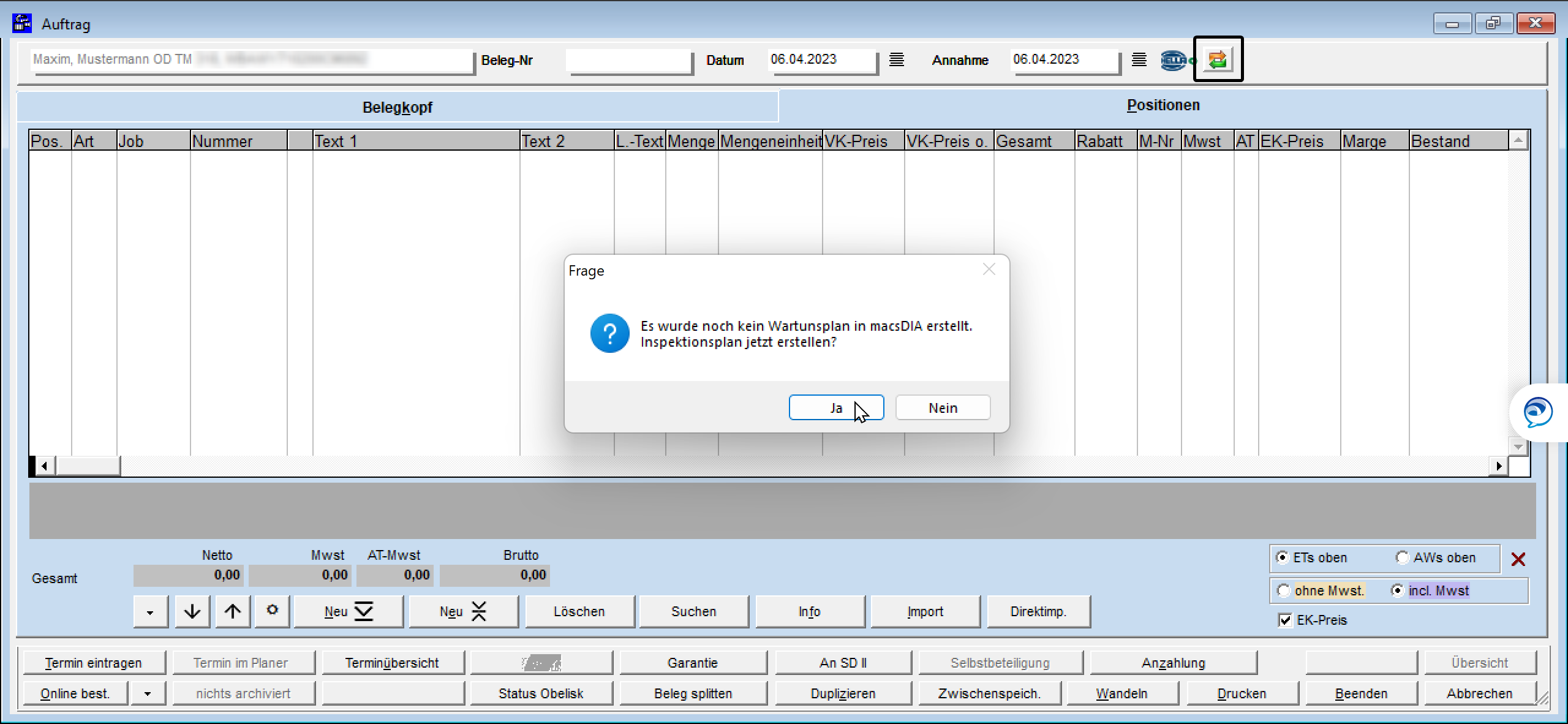Open dropdown arrow beside Online best.

tap(148, 693)
